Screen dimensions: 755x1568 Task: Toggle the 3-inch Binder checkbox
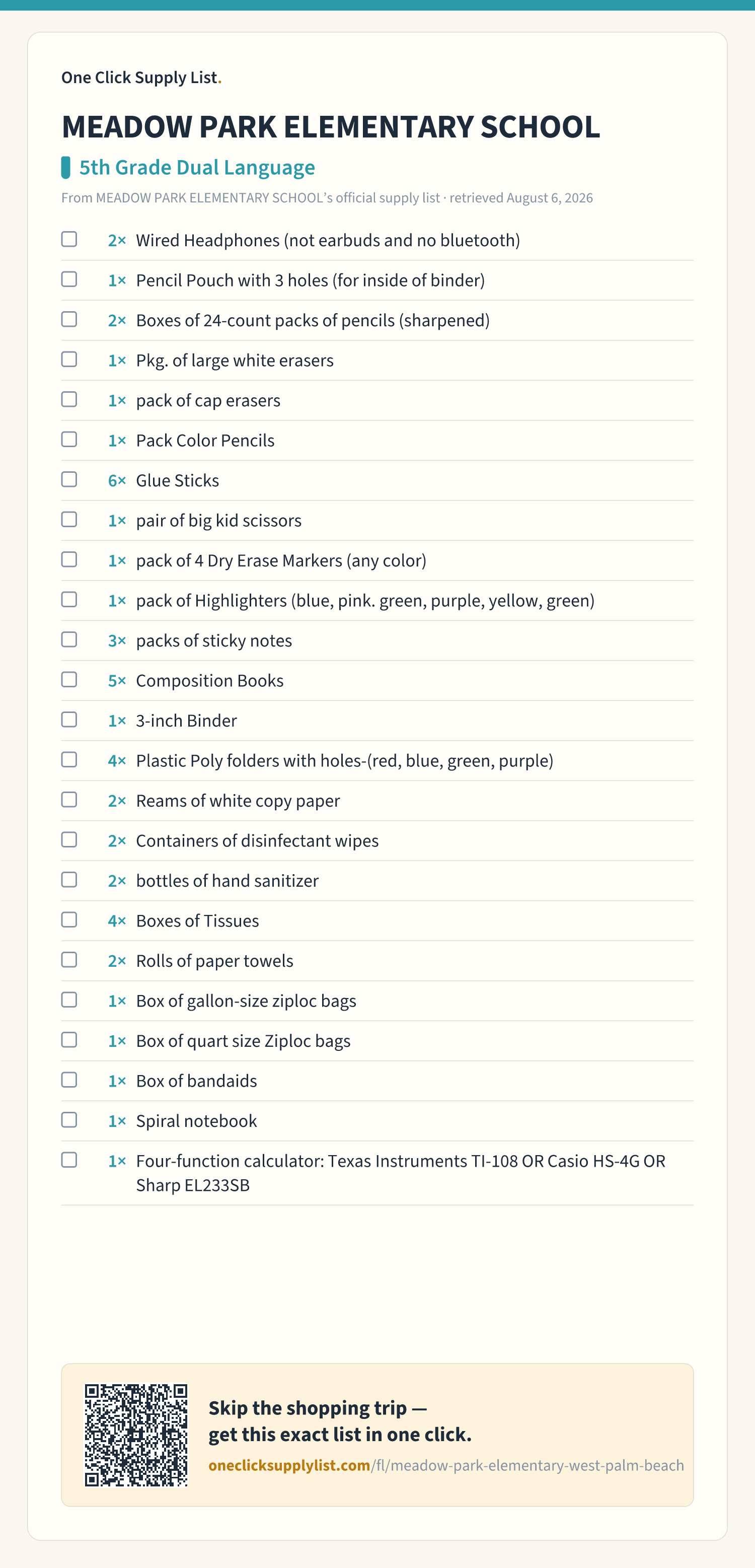pos(69,720)
